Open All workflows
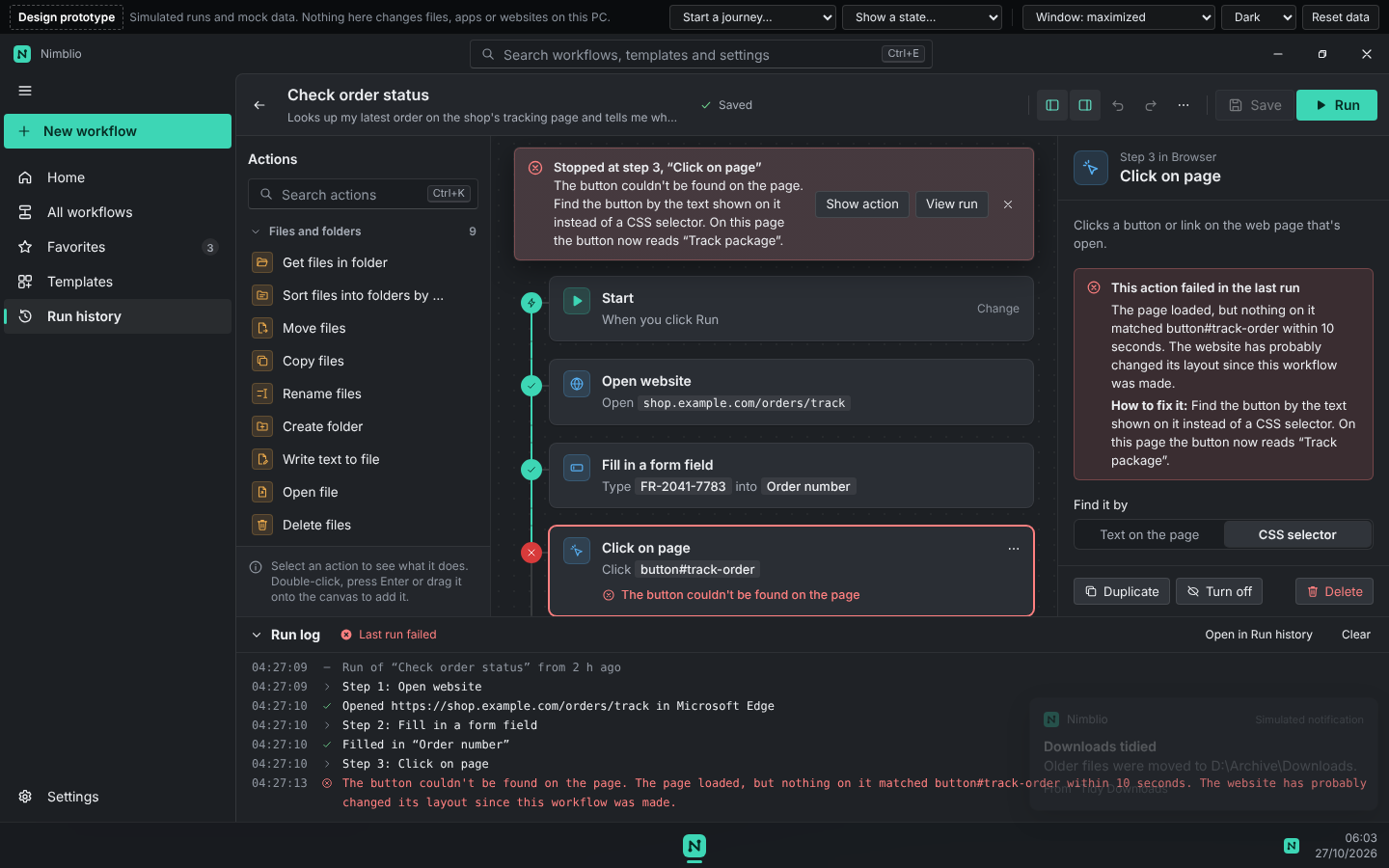Viewport: 1389px width, 868px height. [x=118, y=212]
